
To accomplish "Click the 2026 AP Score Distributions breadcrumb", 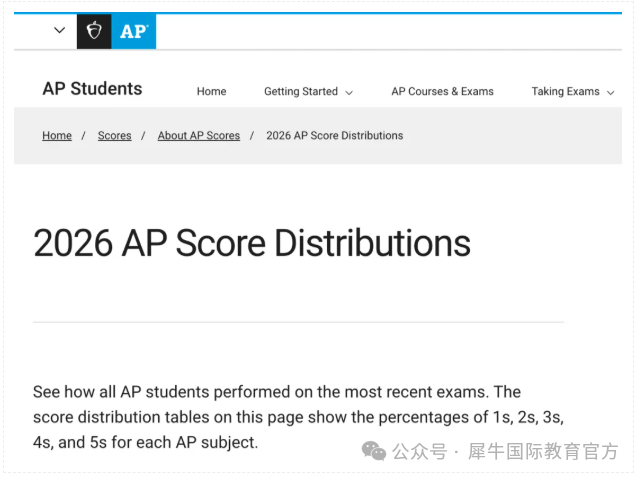I will coord(335,136).
